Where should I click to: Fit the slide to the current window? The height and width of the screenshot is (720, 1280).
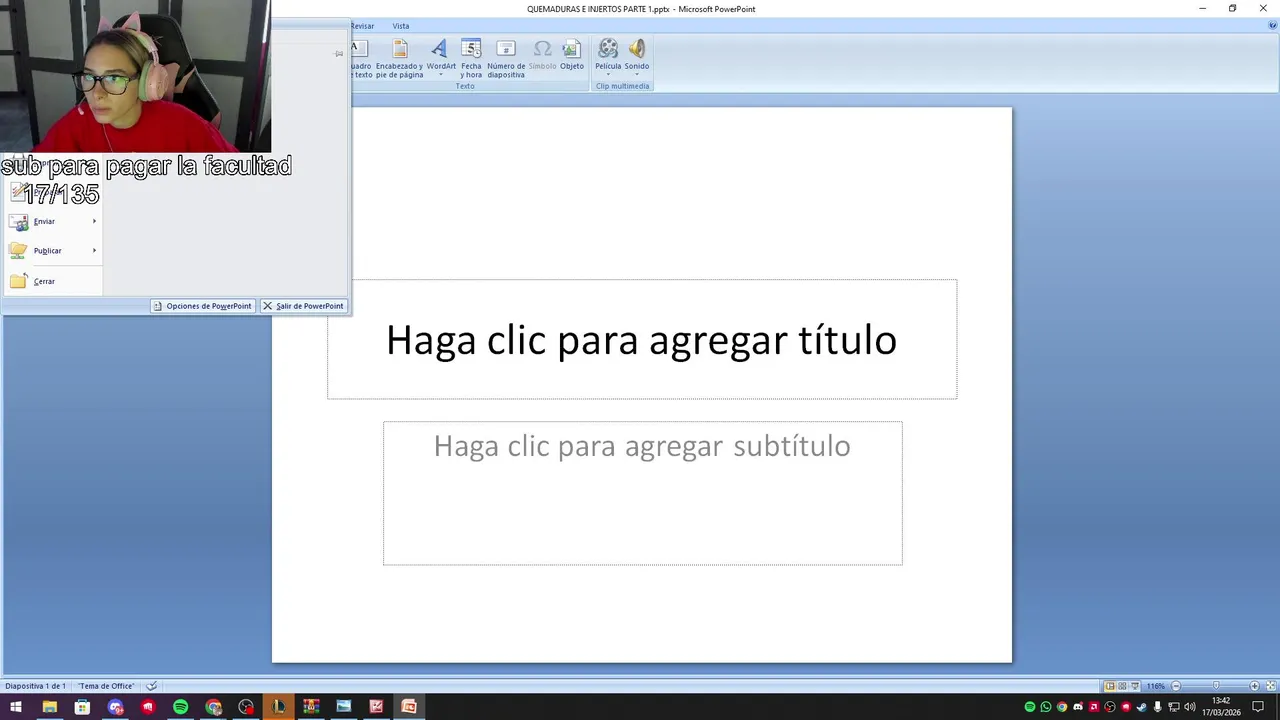click(x=1269, y=686)
